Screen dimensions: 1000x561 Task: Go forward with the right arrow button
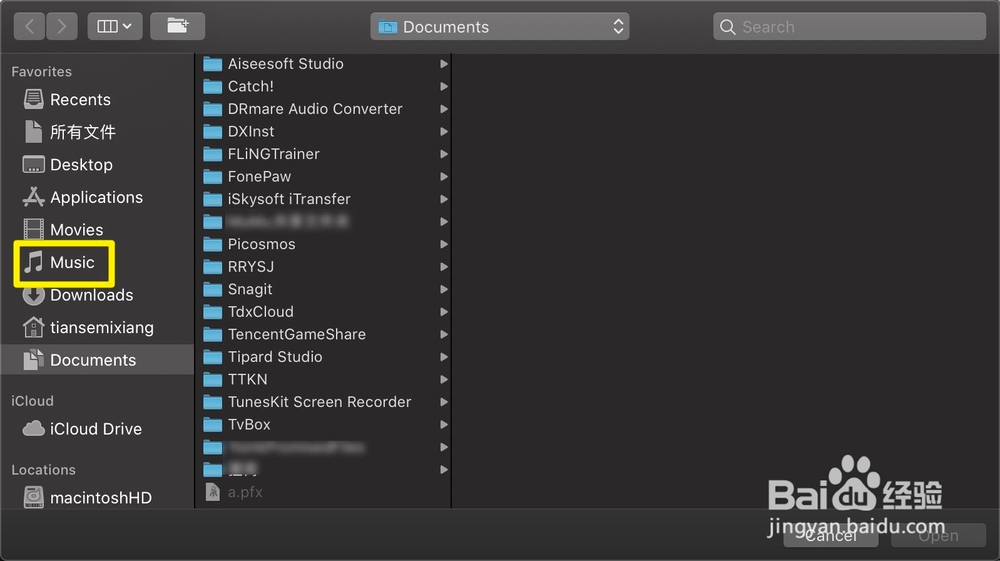click(x=62, y=26)
